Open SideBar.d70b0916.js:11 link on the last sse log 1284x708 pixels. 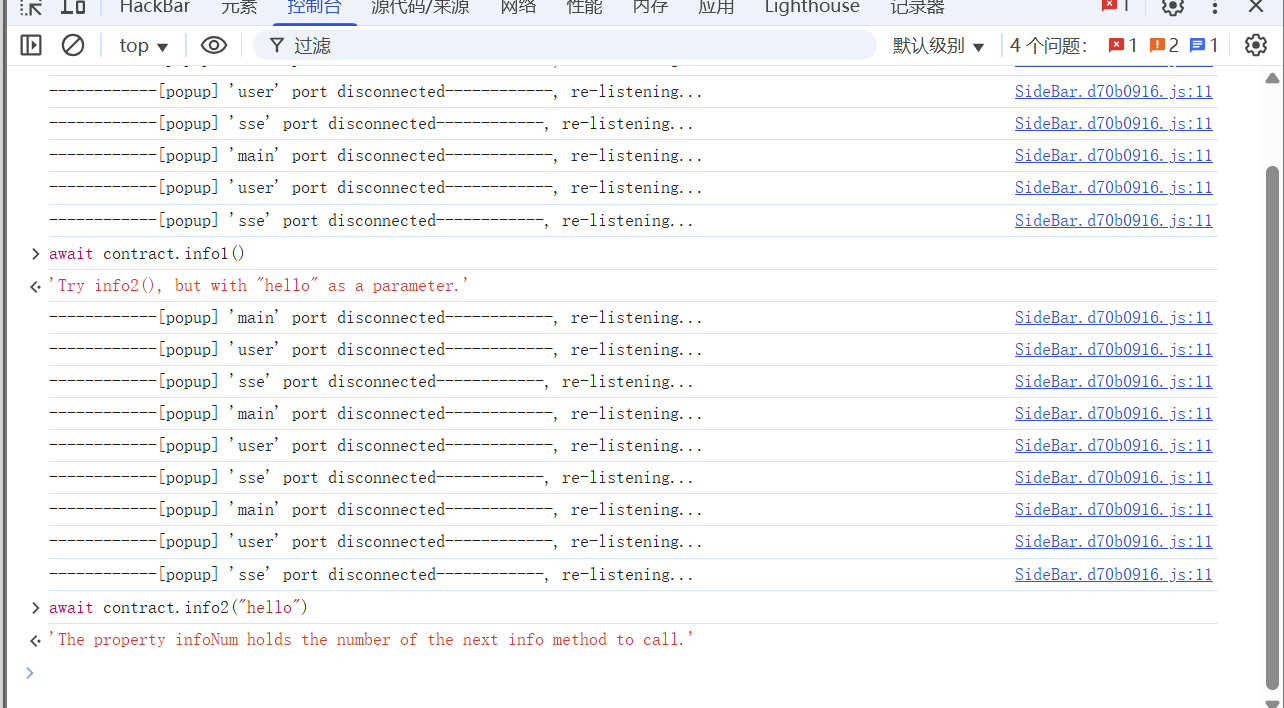[x=1113, y=575]
